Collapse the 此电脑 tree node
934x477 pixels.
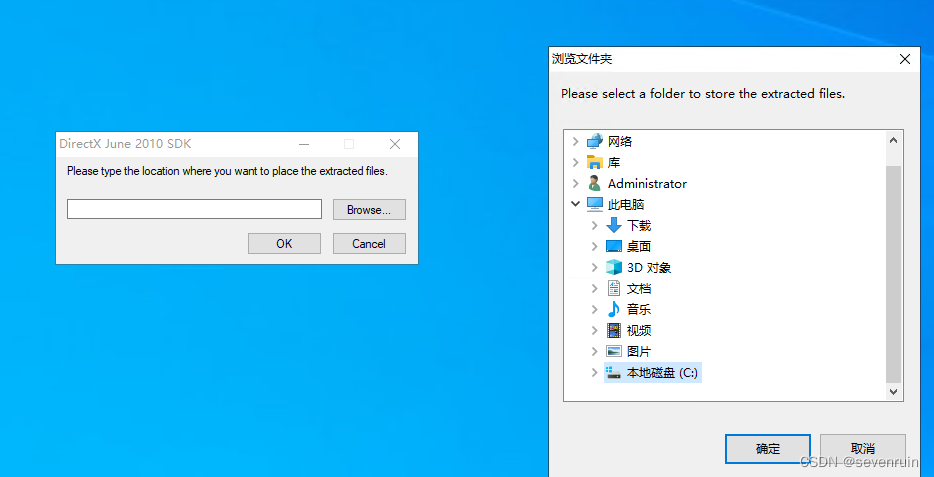click(575, 204)
